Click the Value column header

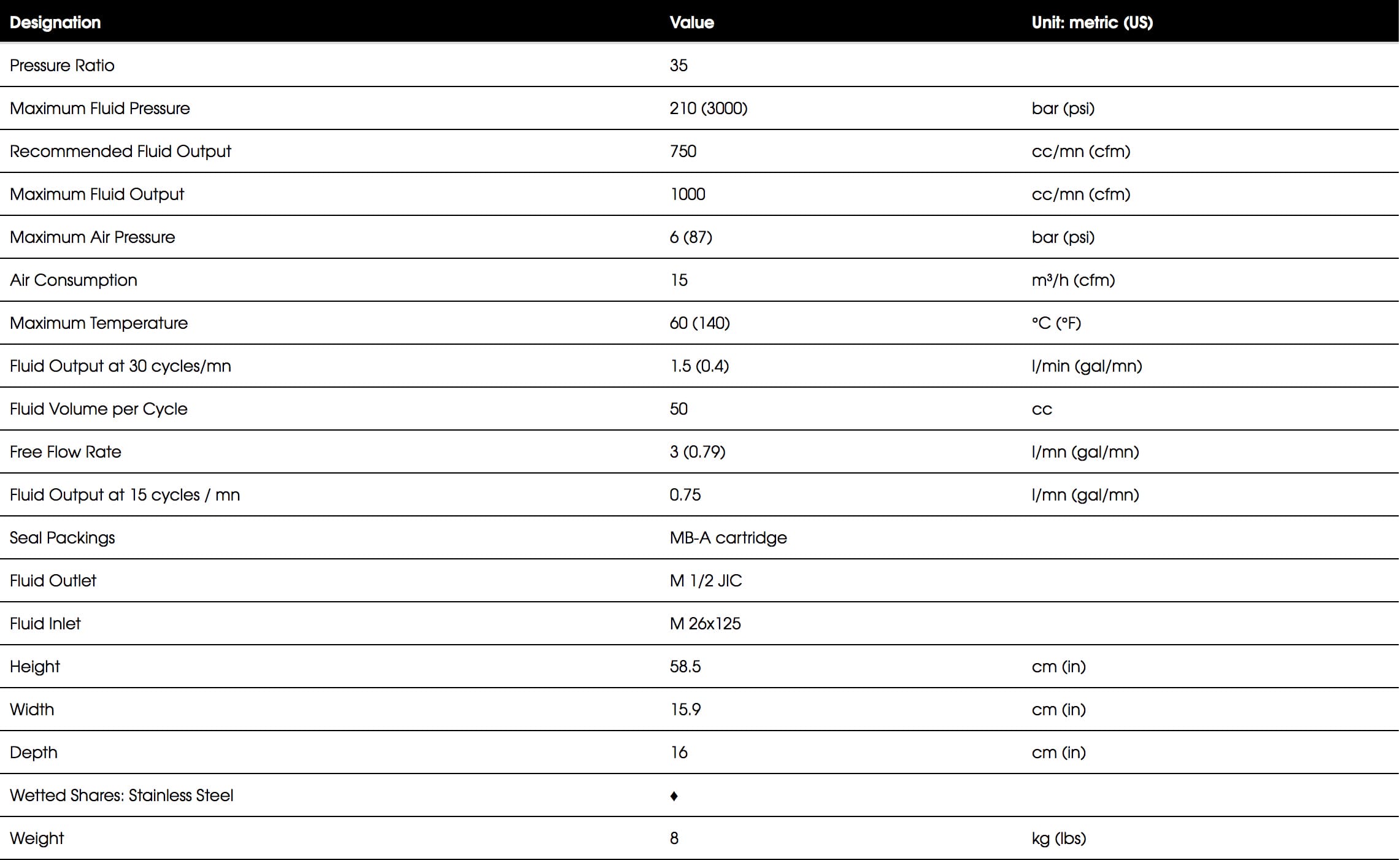691,23
